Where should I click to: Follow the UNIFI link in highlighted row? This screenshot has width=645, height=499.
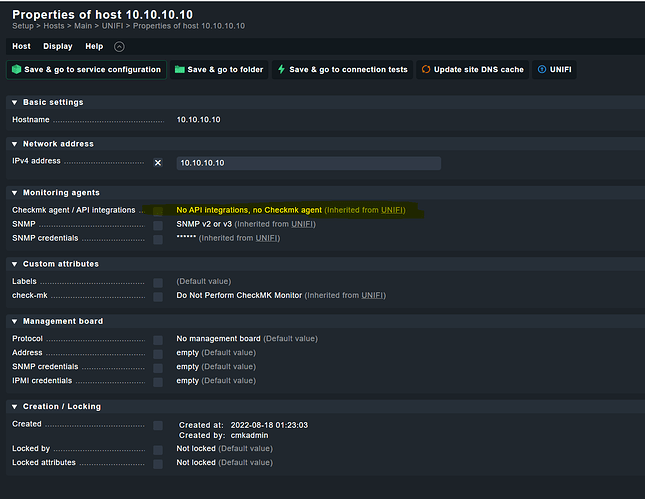[x=392, y=211]
